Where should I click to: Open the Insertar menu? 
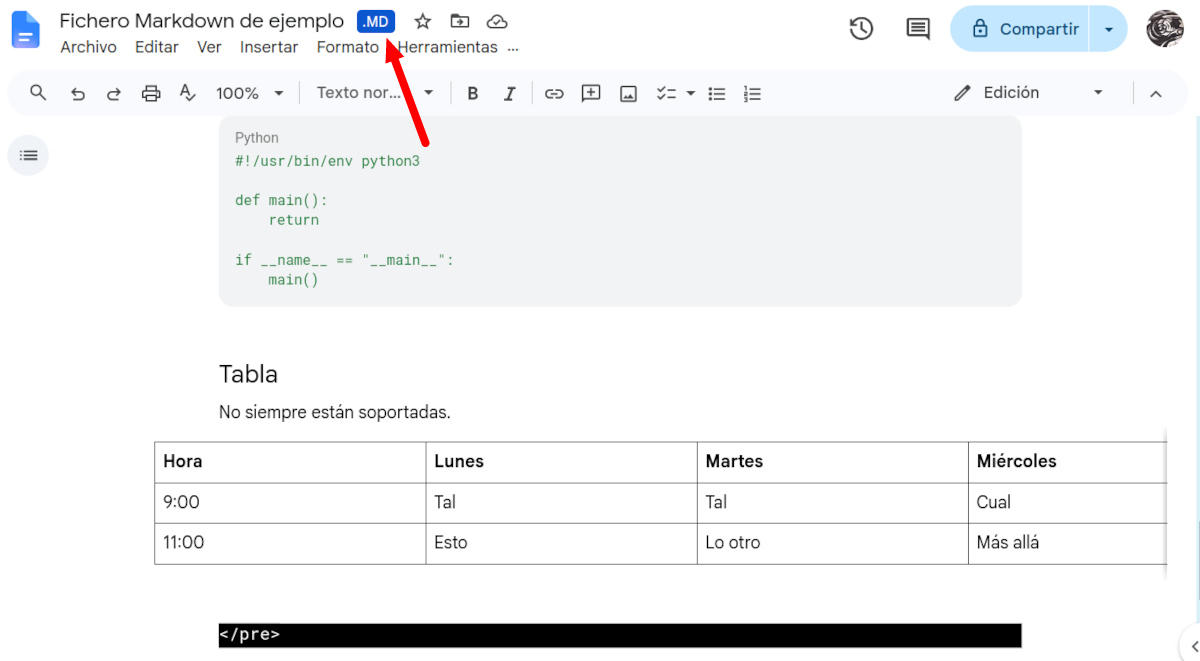tap(269, 47)
